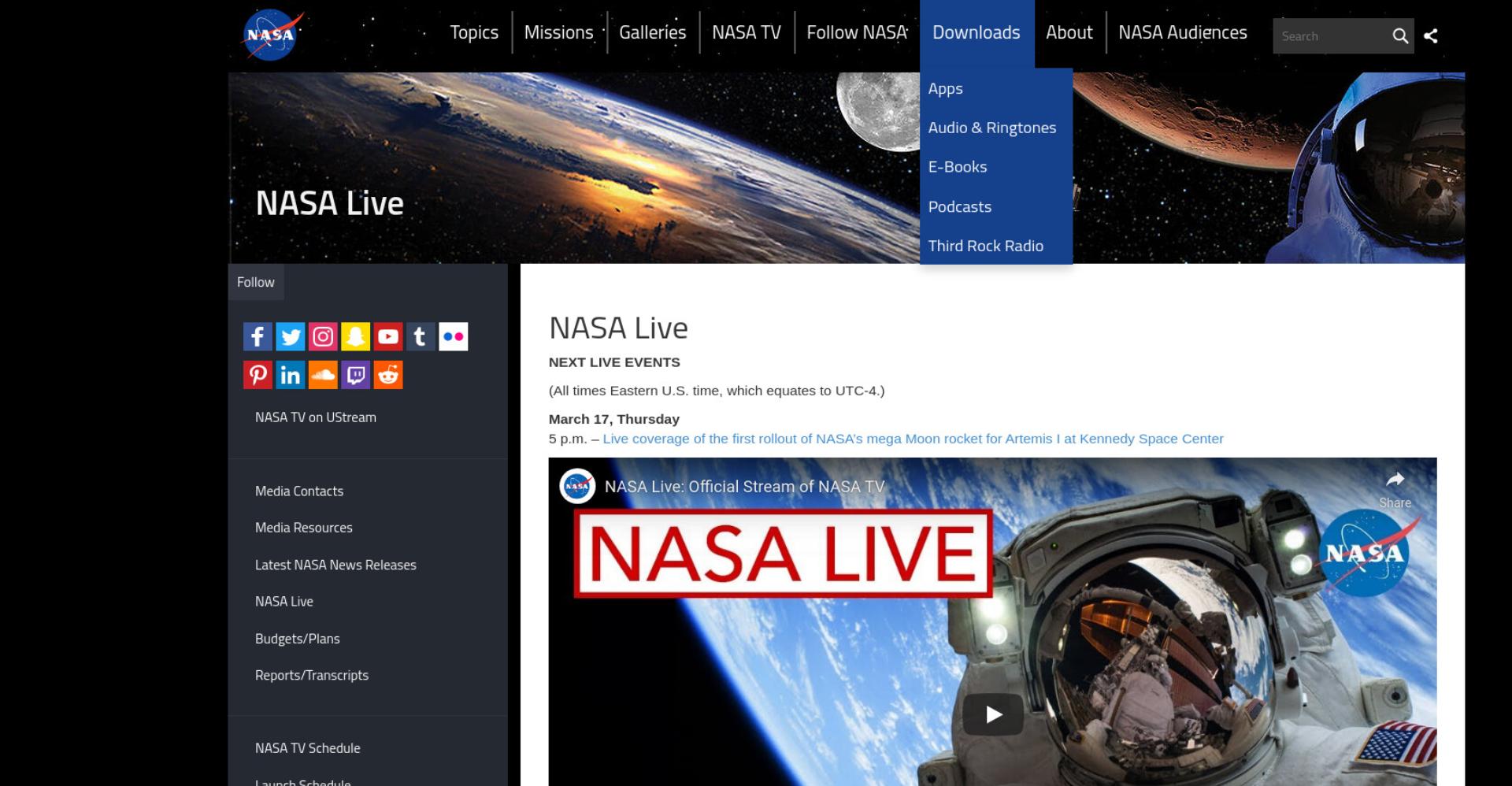The image size is (1512, 786).
Task: Open NASA's YouTube icon
Action: [388, 336]
